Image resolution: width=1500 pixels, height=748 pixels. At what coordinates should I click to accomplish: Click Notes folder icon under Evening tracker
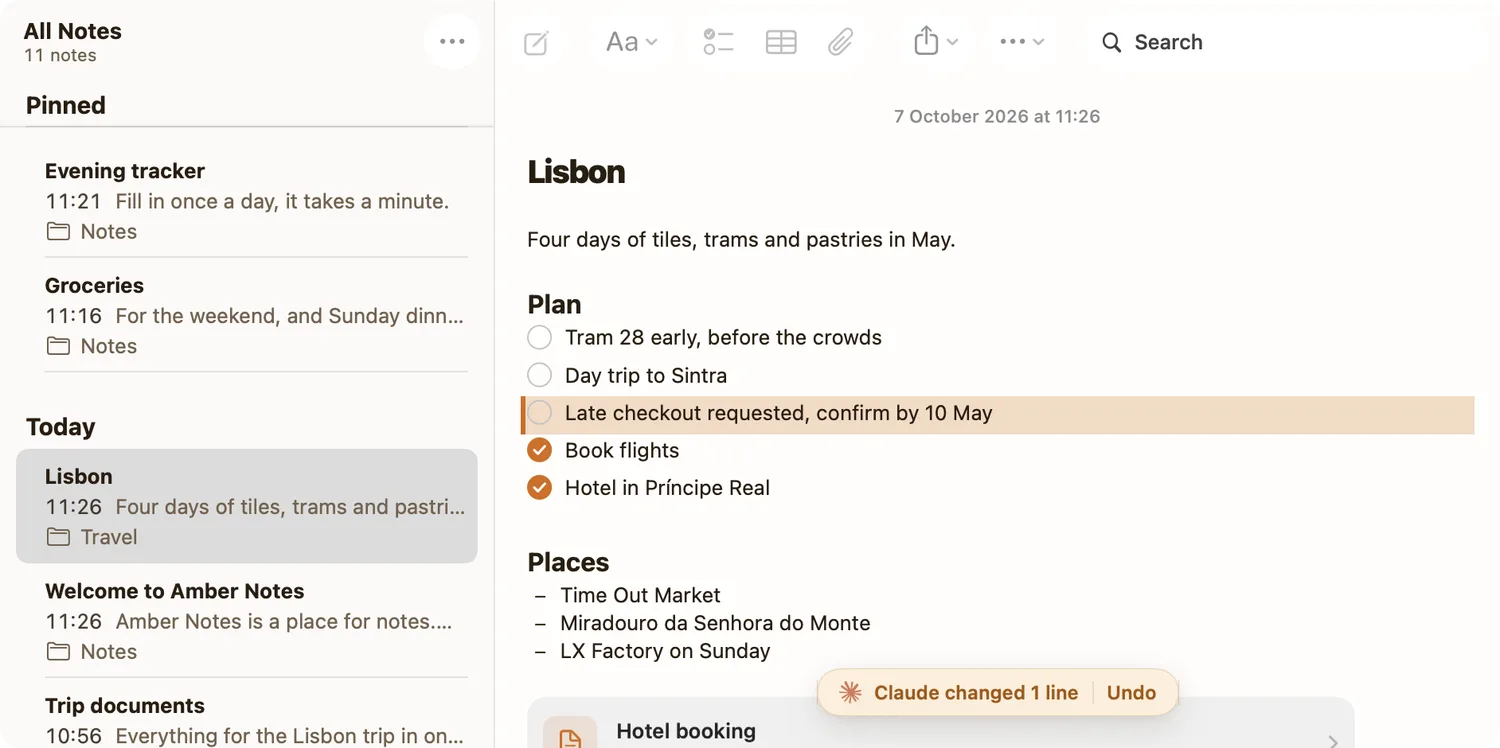(x=59, y=231)
